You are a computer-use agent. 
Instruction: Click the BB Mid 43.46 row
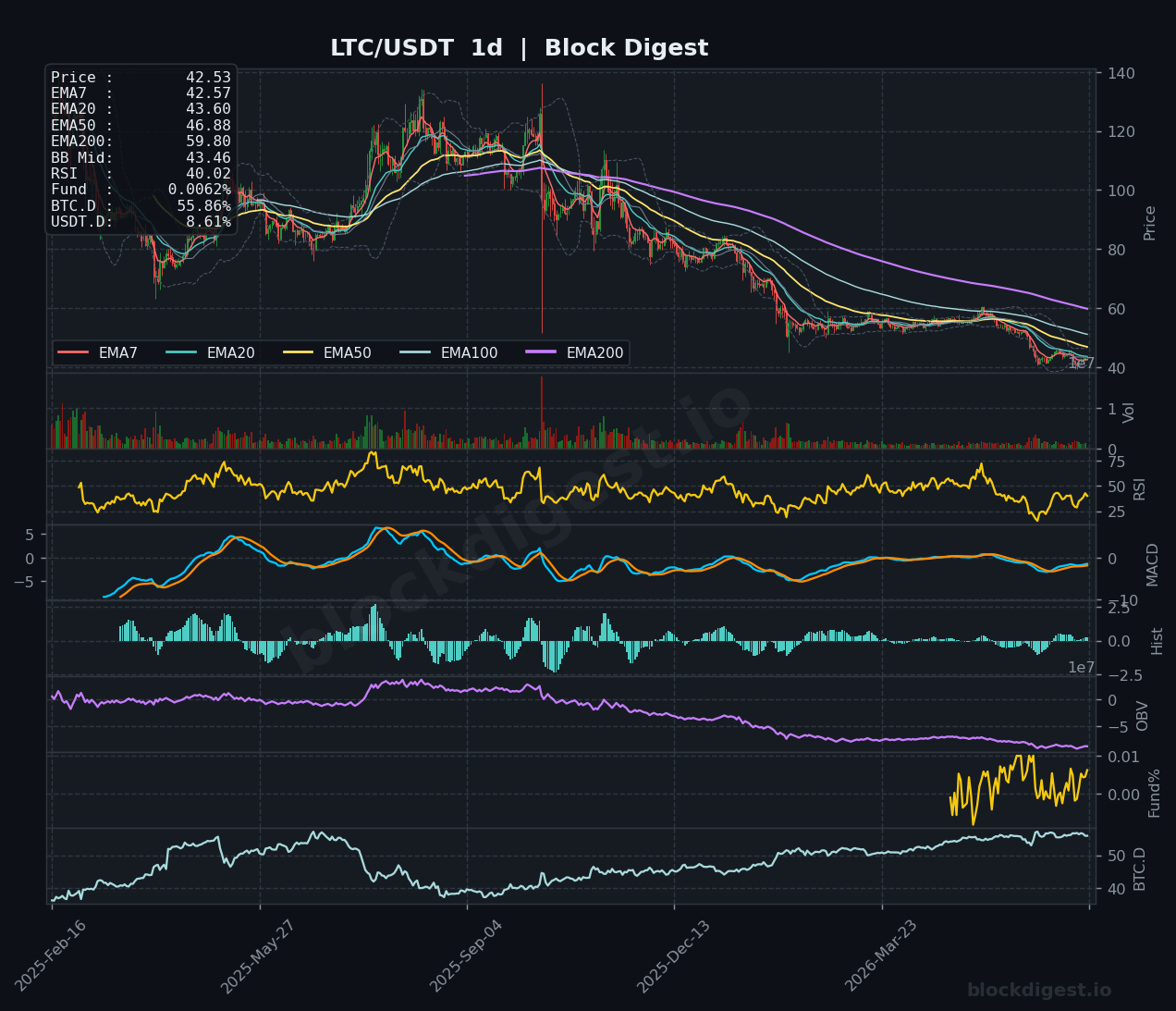(x=141, y=158)
